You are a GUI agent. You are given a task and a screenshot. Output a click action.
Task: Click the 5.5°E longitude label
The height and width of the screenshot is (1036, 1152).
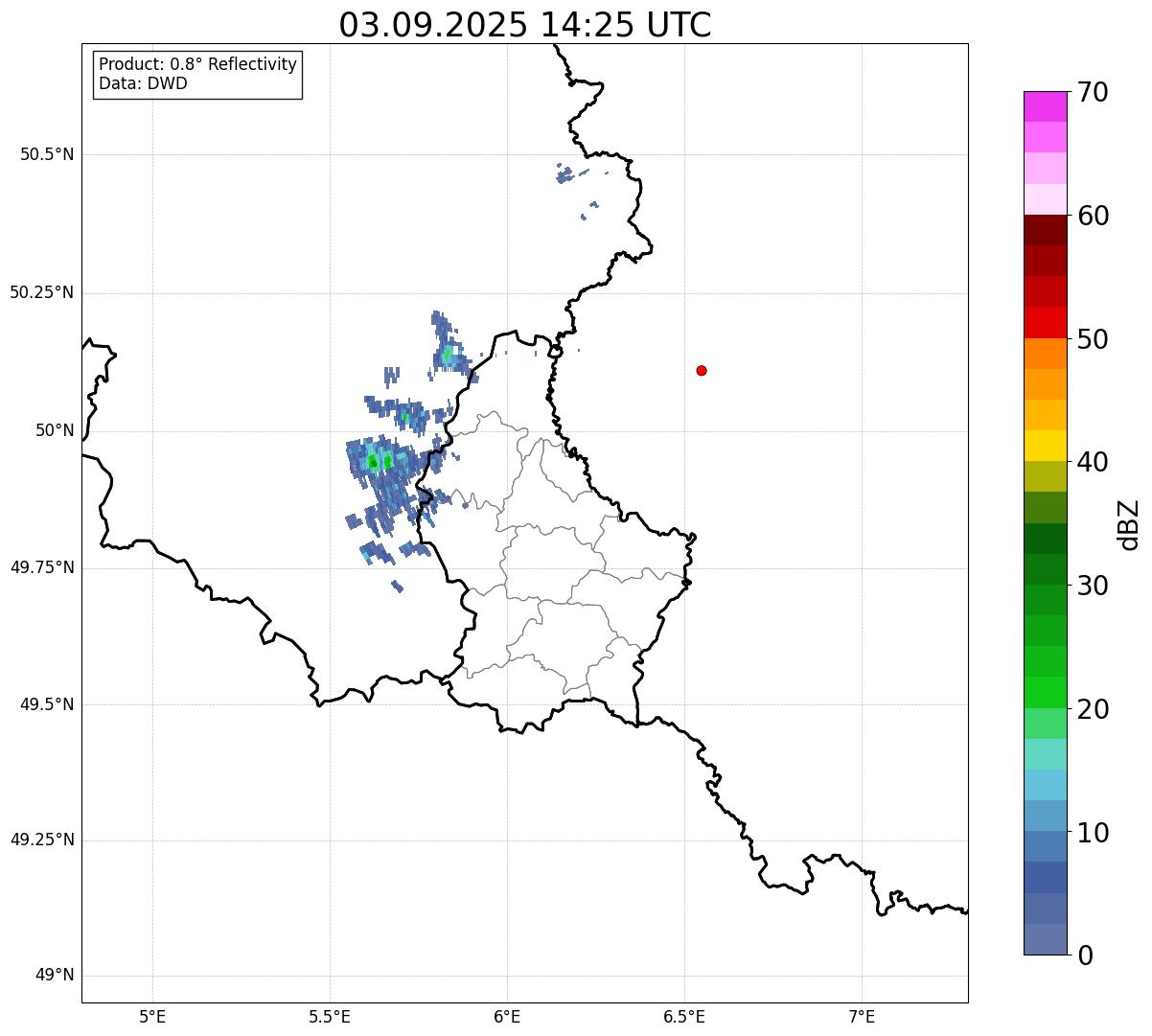[331, 1017]
